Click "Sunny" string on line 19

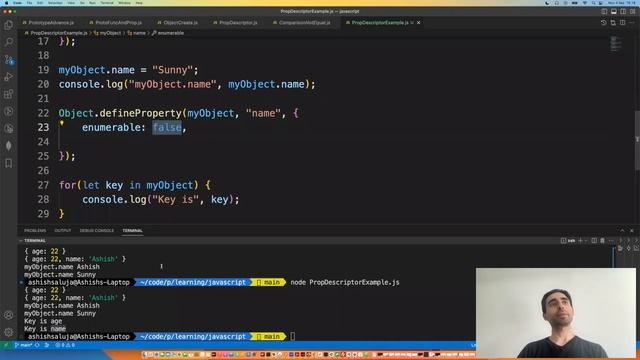tap(172, 70)
